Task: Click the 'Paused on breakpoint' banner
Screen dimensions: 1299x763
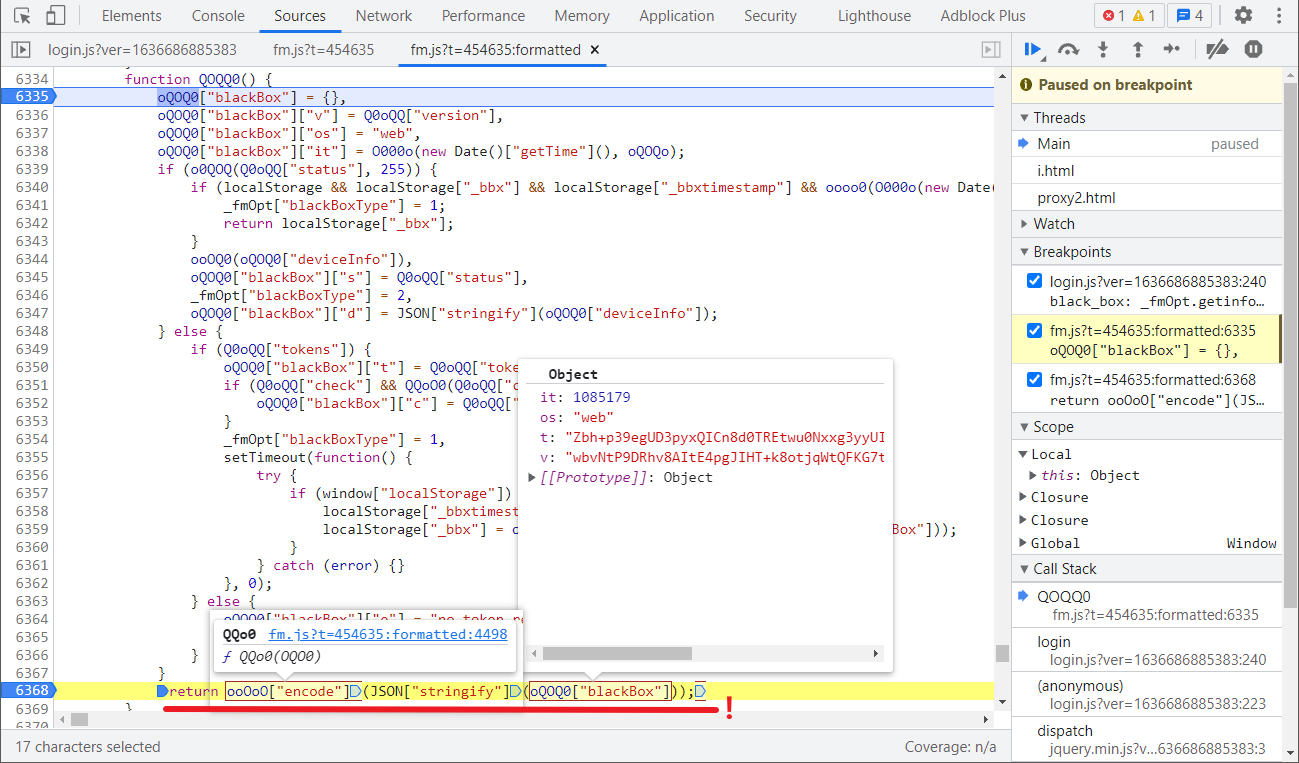Action: [x=1146, y=85]
